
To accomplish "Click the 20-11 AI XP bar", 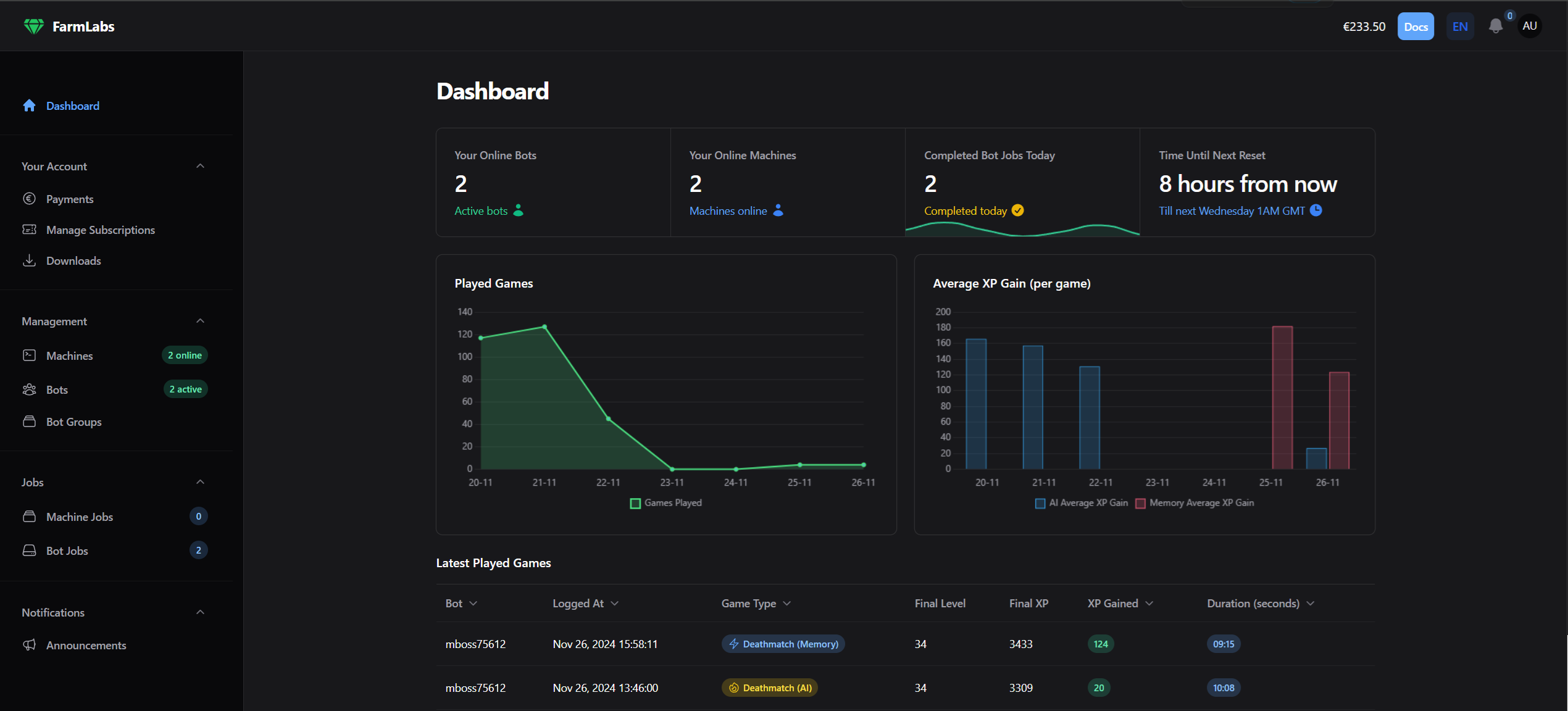I will (x=976, y=404).
